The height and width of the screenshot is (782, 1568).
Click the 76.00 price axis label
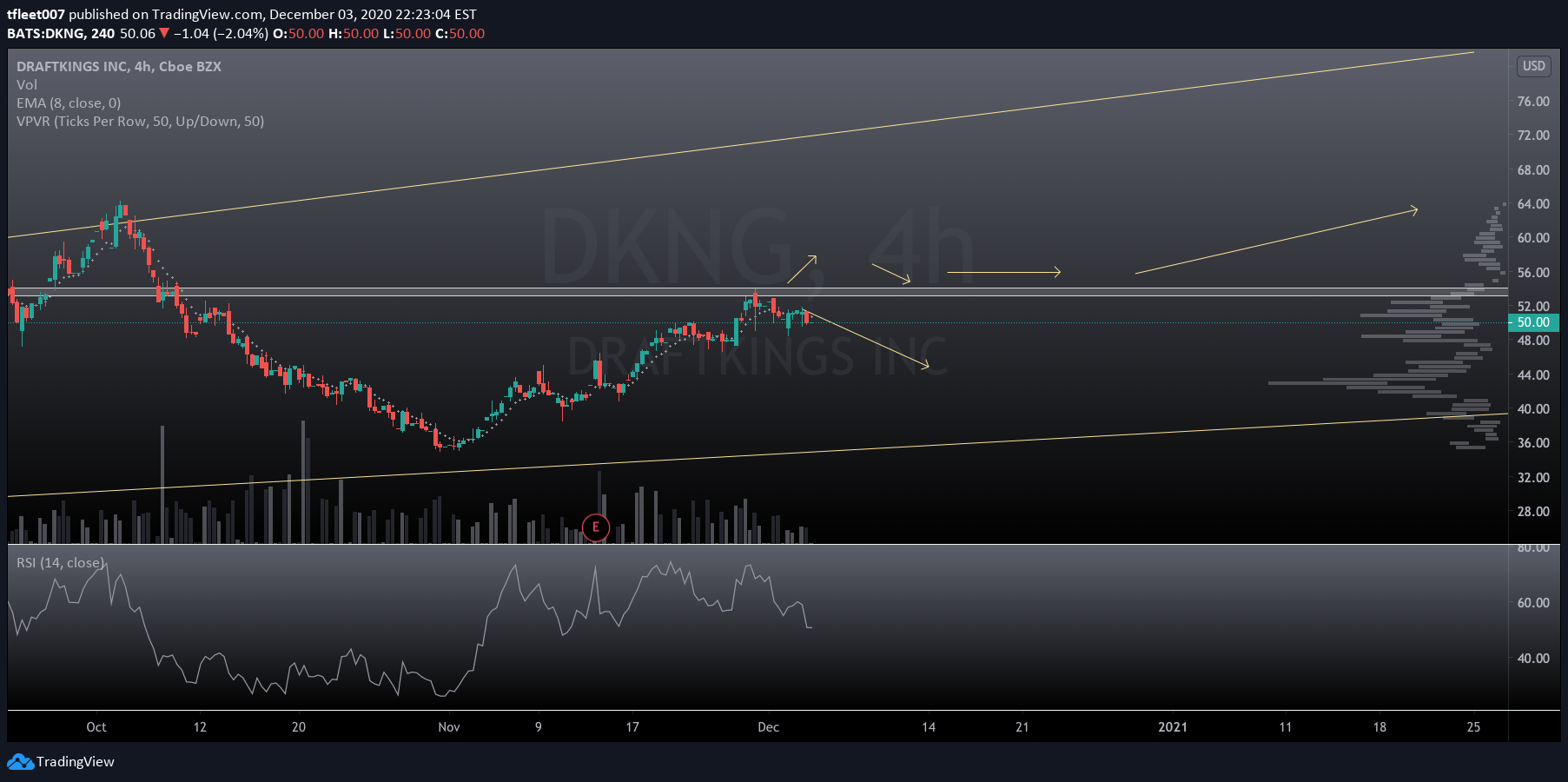click(x=1533, y=102)
